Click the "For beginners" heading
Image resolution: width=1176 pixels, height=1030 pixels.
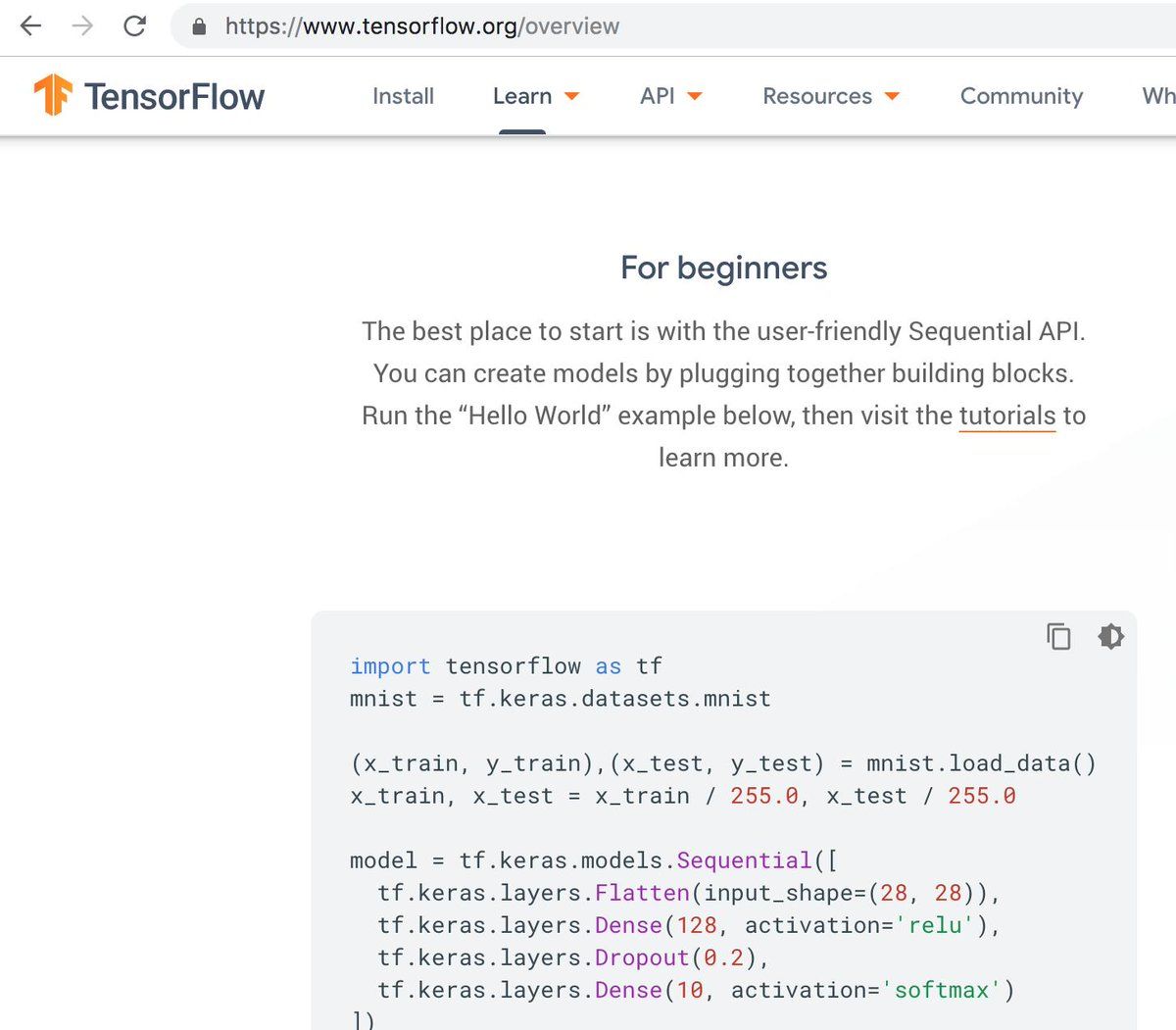pos(724,268)
